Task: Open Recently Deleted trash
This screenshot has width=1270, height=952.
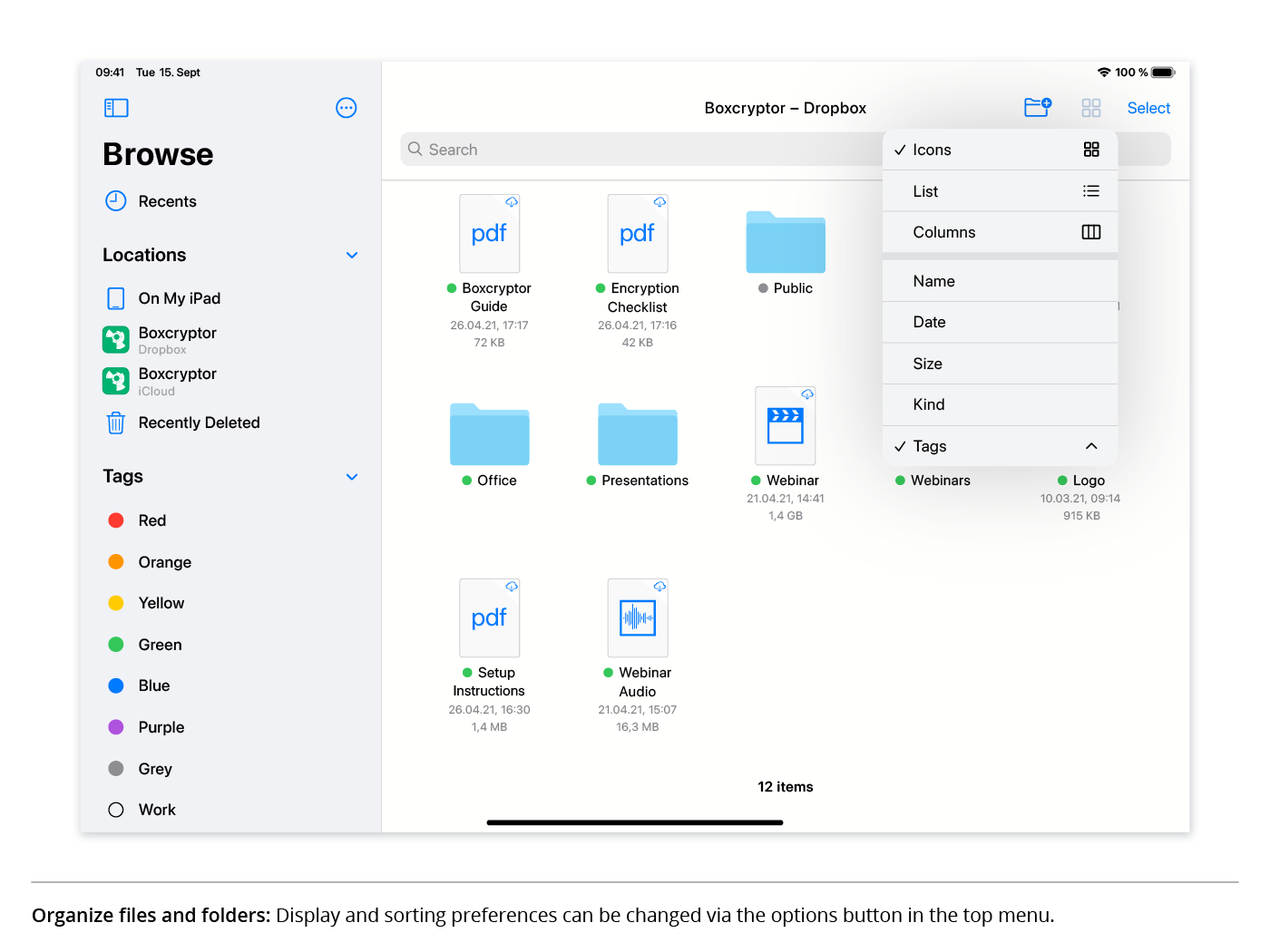Action: [182, 423]
